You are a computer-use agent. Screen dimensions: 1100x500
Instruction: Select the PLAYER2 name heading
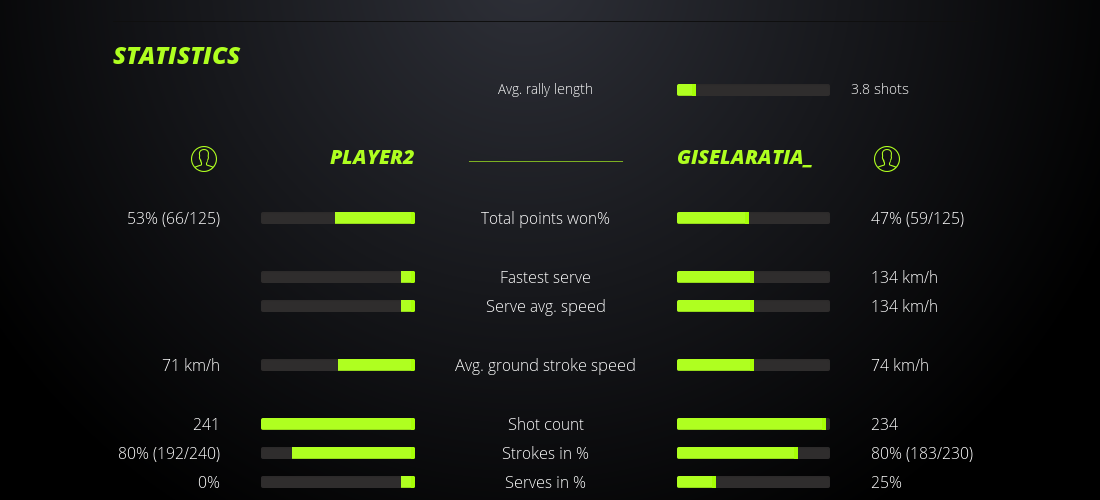[372, 157]
